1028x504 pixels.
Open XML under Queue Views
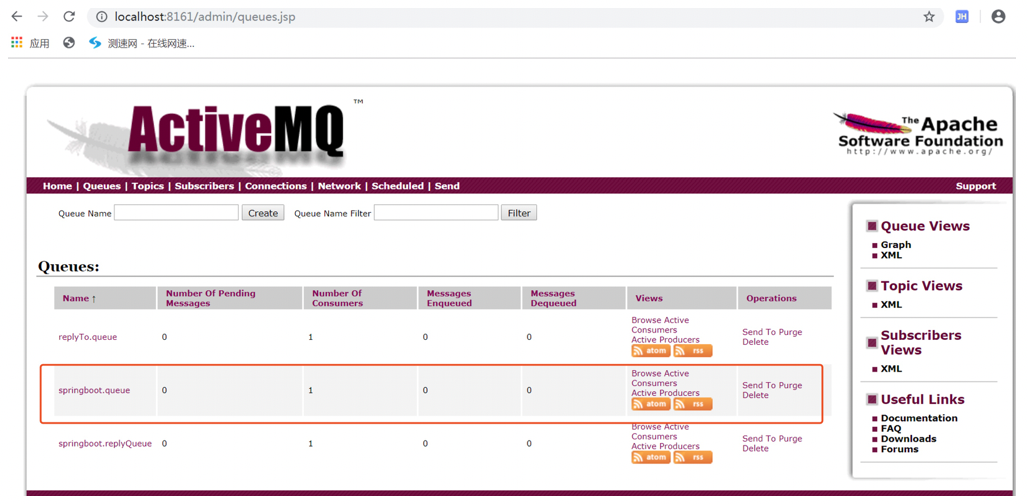coord(891,255)
